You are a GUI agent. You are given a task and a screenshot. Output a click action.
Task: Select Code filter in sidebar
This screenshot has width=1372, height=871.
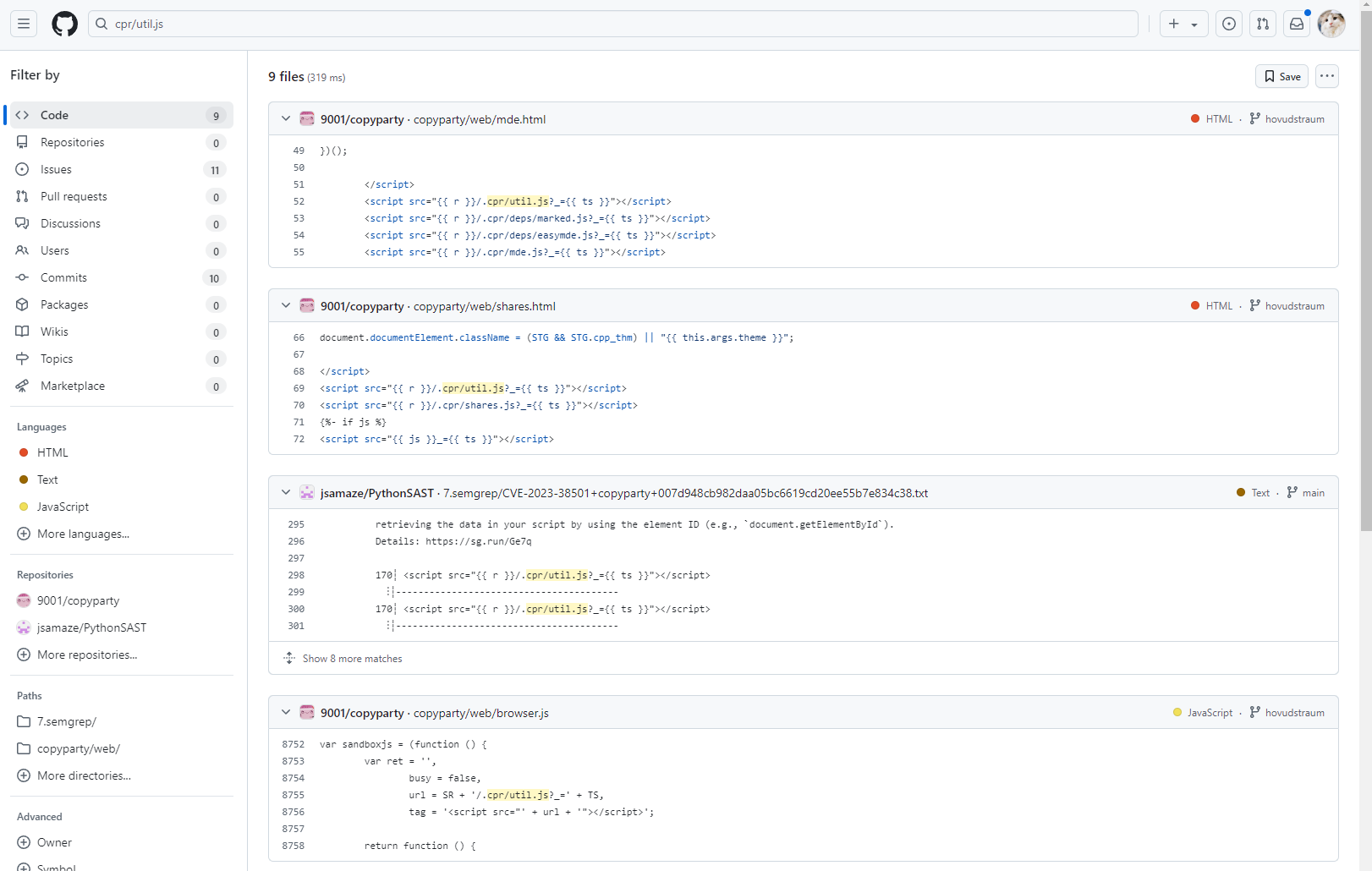120,115
